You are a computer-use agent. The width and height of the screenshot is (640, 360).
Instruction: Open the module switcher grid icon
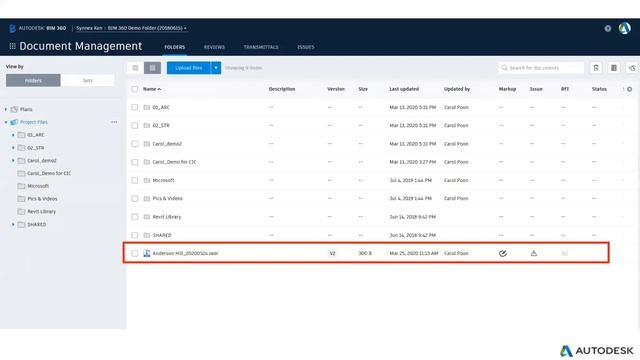[x=13, y=46]
